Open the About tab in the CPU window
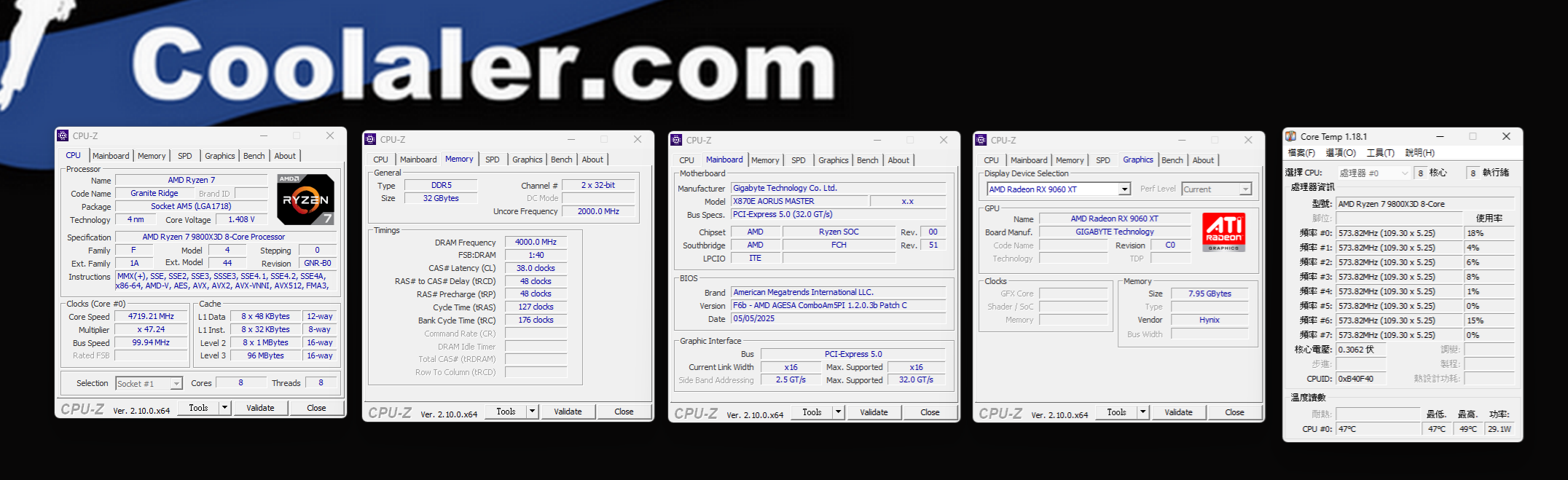 coord(285,156)
